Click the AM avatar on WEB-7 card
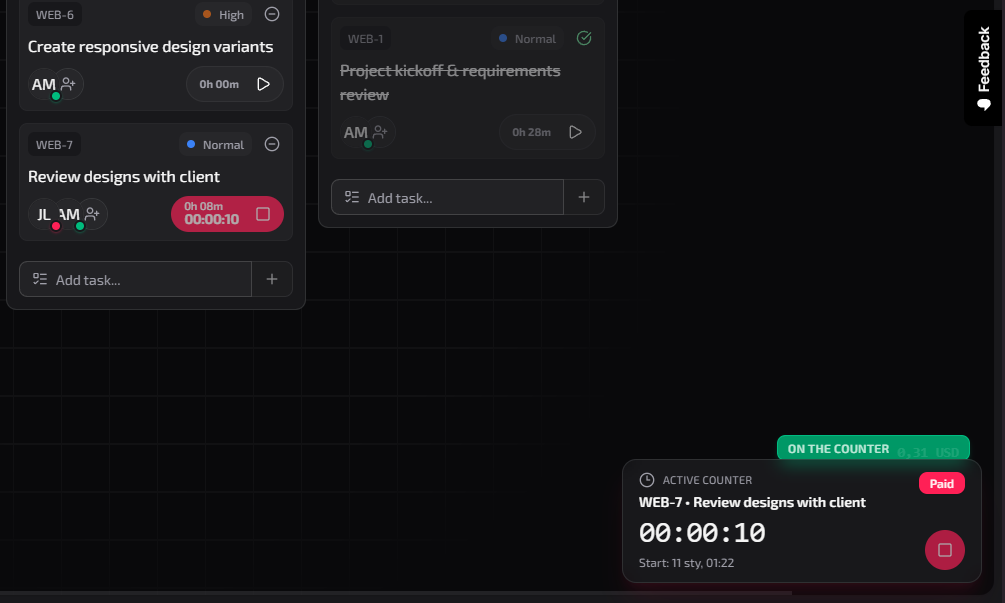This screenshot has width=1005, height=603. click(x=69, y=215)
